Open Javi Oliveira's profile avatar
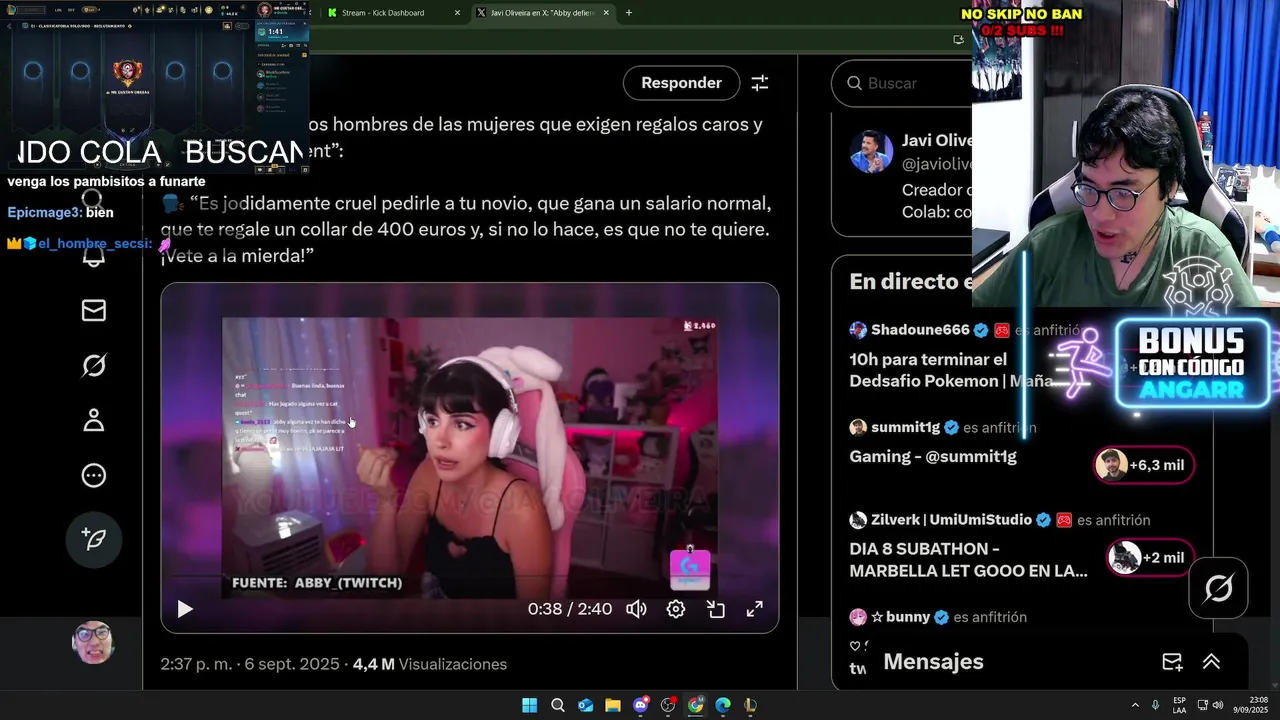1280x720 pixels. tap(871, 152)
